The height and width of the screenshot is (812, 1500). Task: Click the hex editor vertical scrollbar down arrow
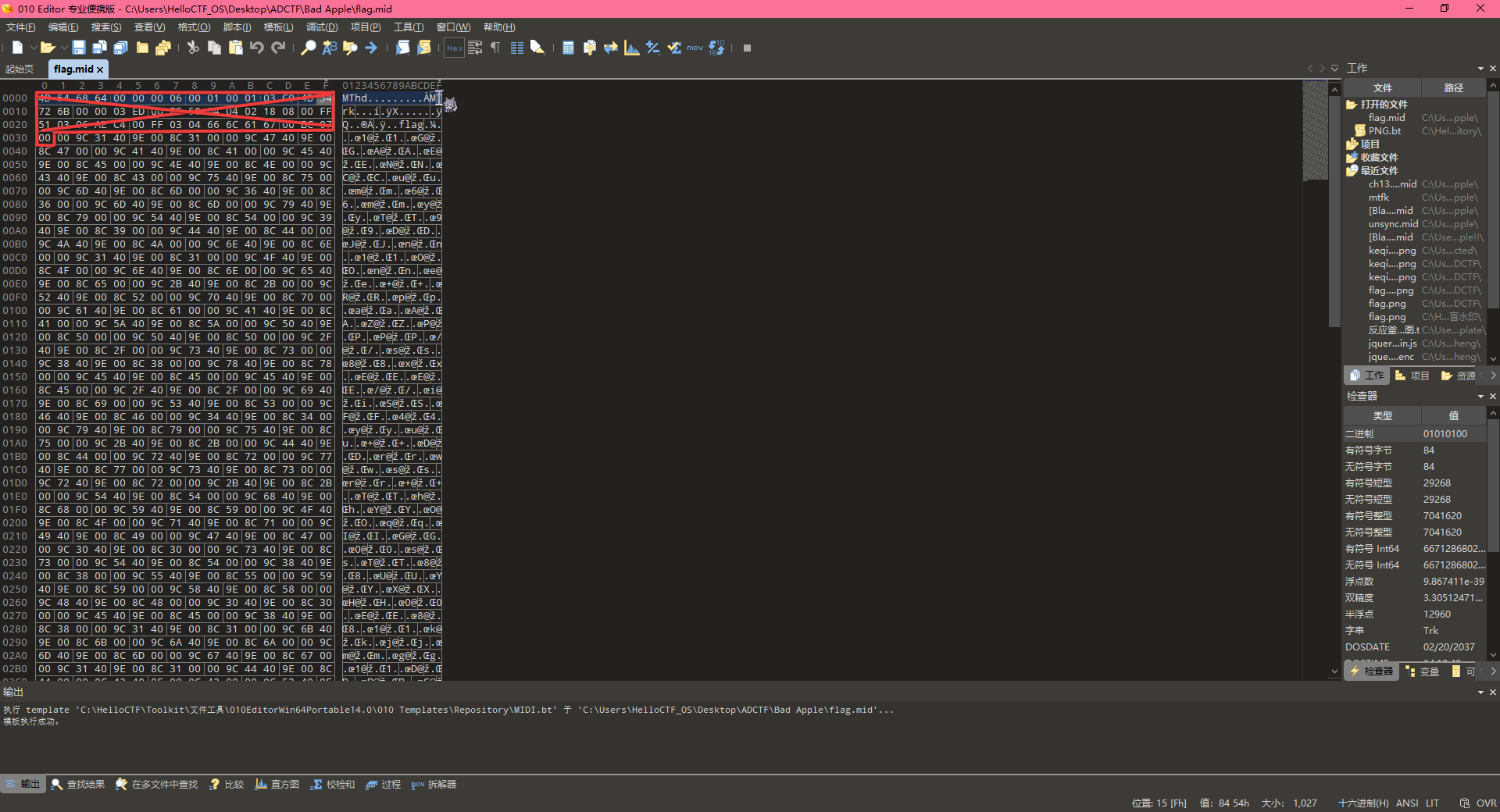pos(1334,671)
